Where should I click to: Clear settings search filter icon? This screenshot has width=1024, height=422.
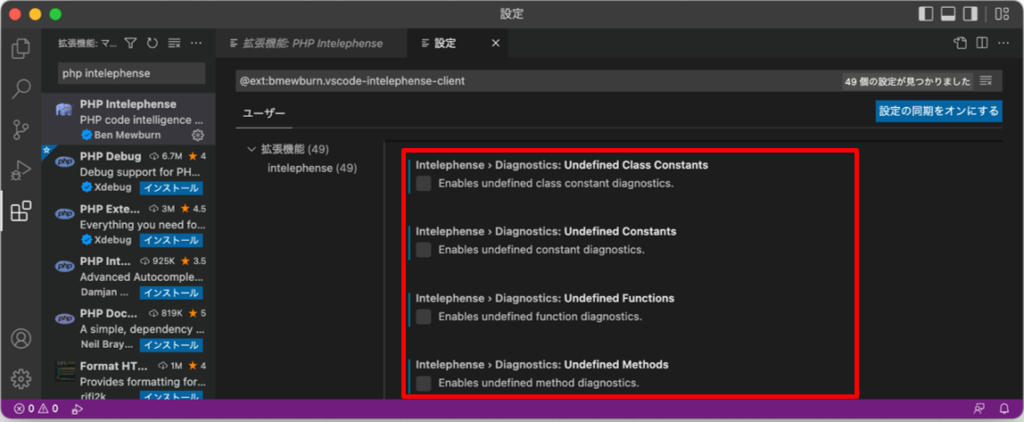(x=986, y=81)
